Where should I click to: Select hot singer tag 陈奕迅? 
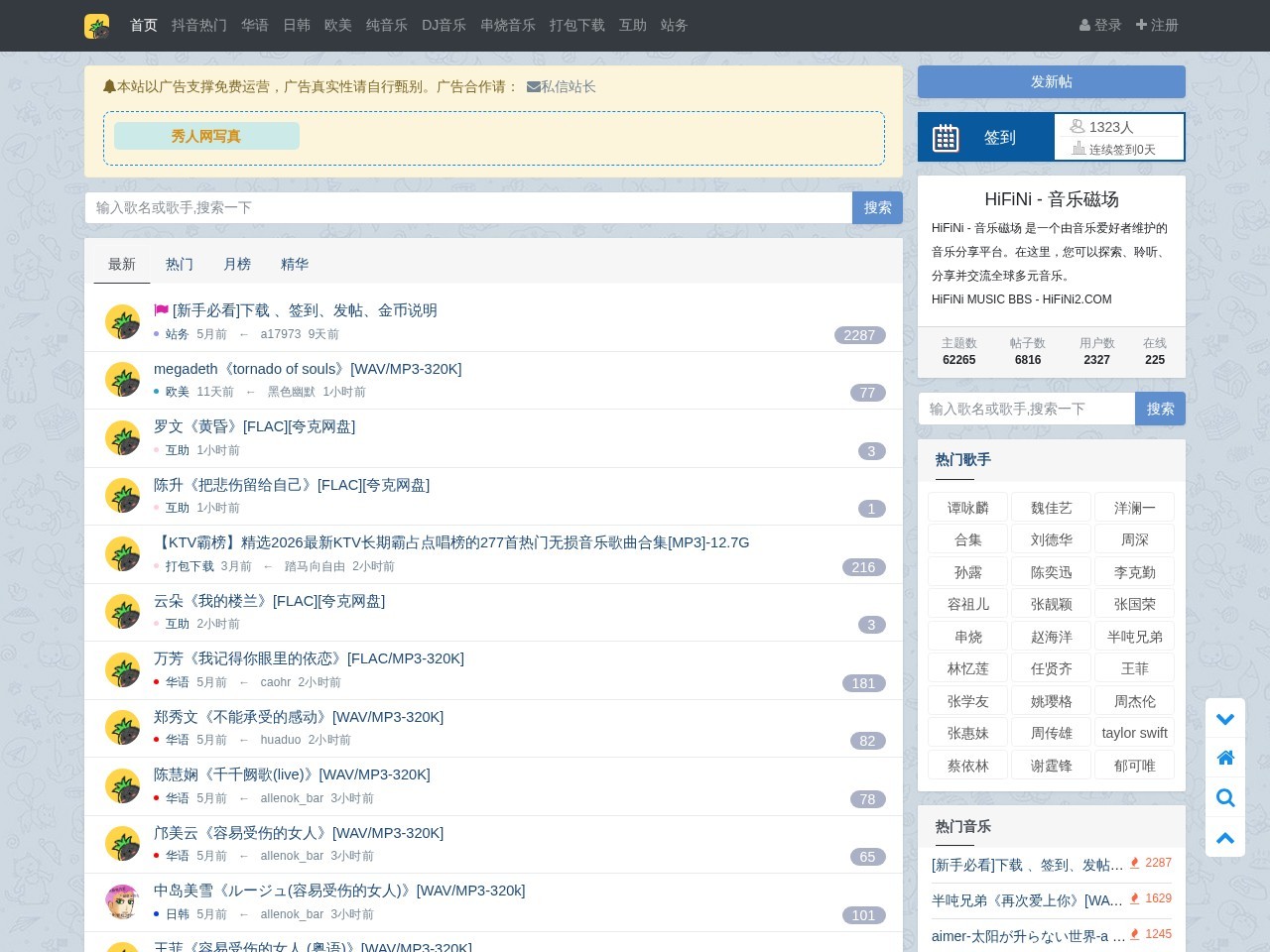pyautogui.click(x=1052, y=572)
